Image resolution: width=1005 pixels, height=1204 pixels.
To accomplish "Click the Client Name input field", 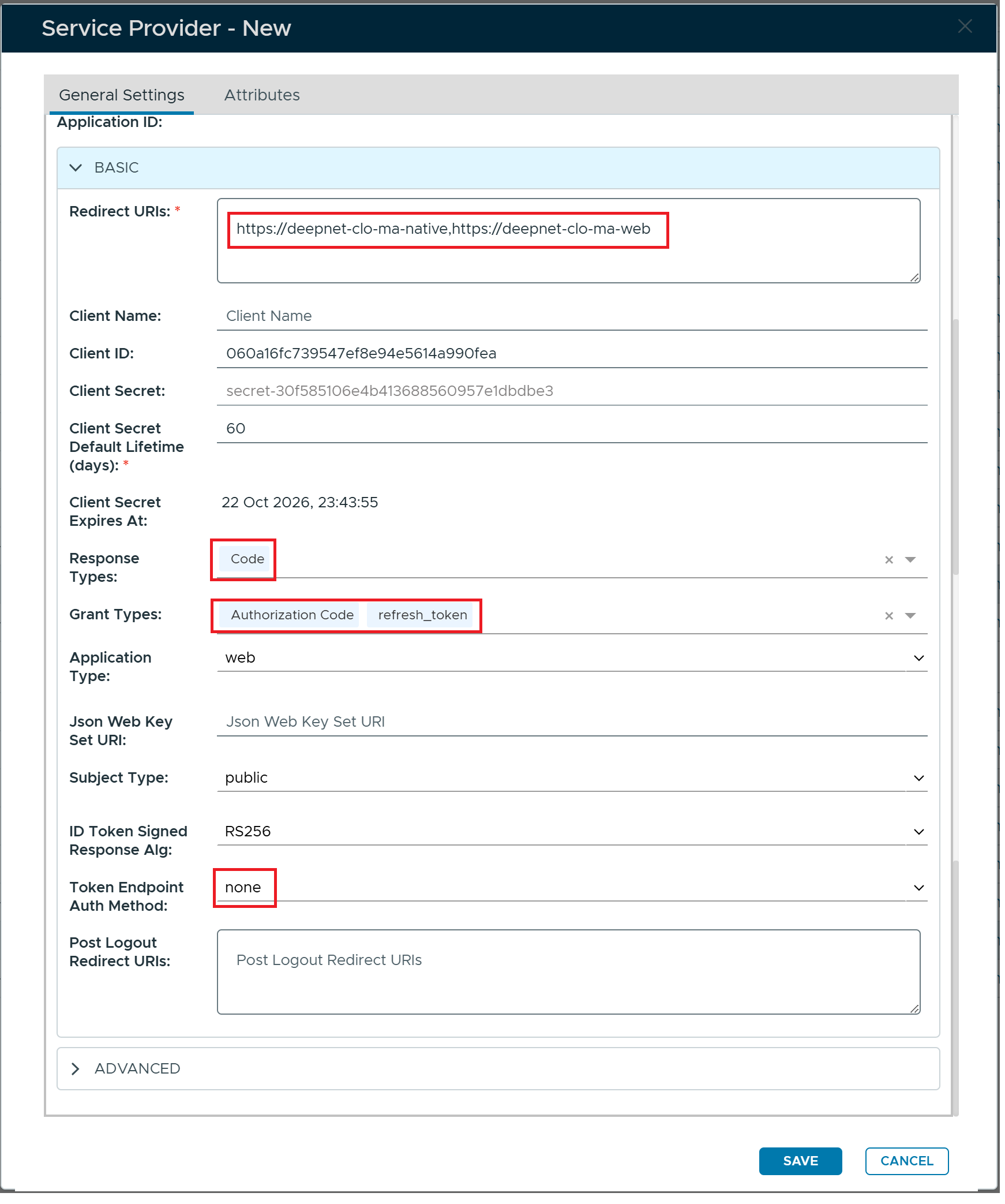I will 572,316.
